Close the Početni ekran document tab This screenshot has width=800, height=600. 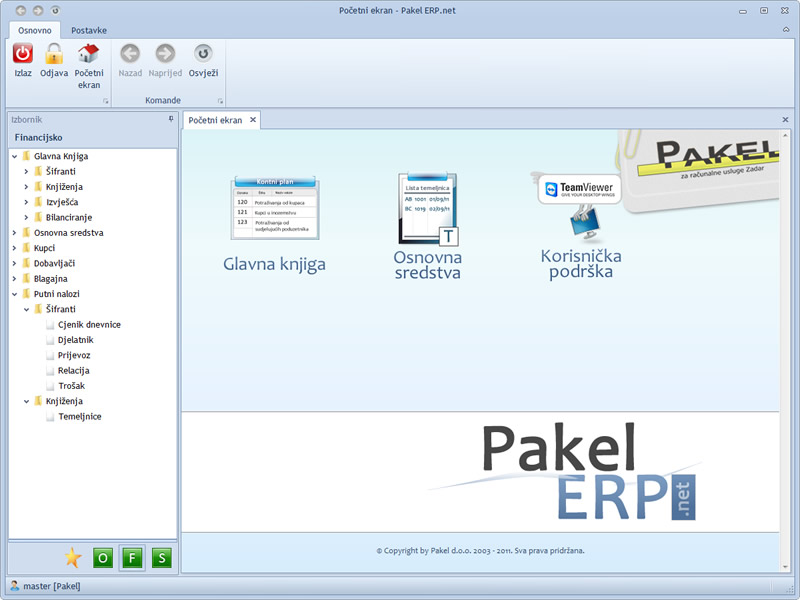tap(253, 120)
